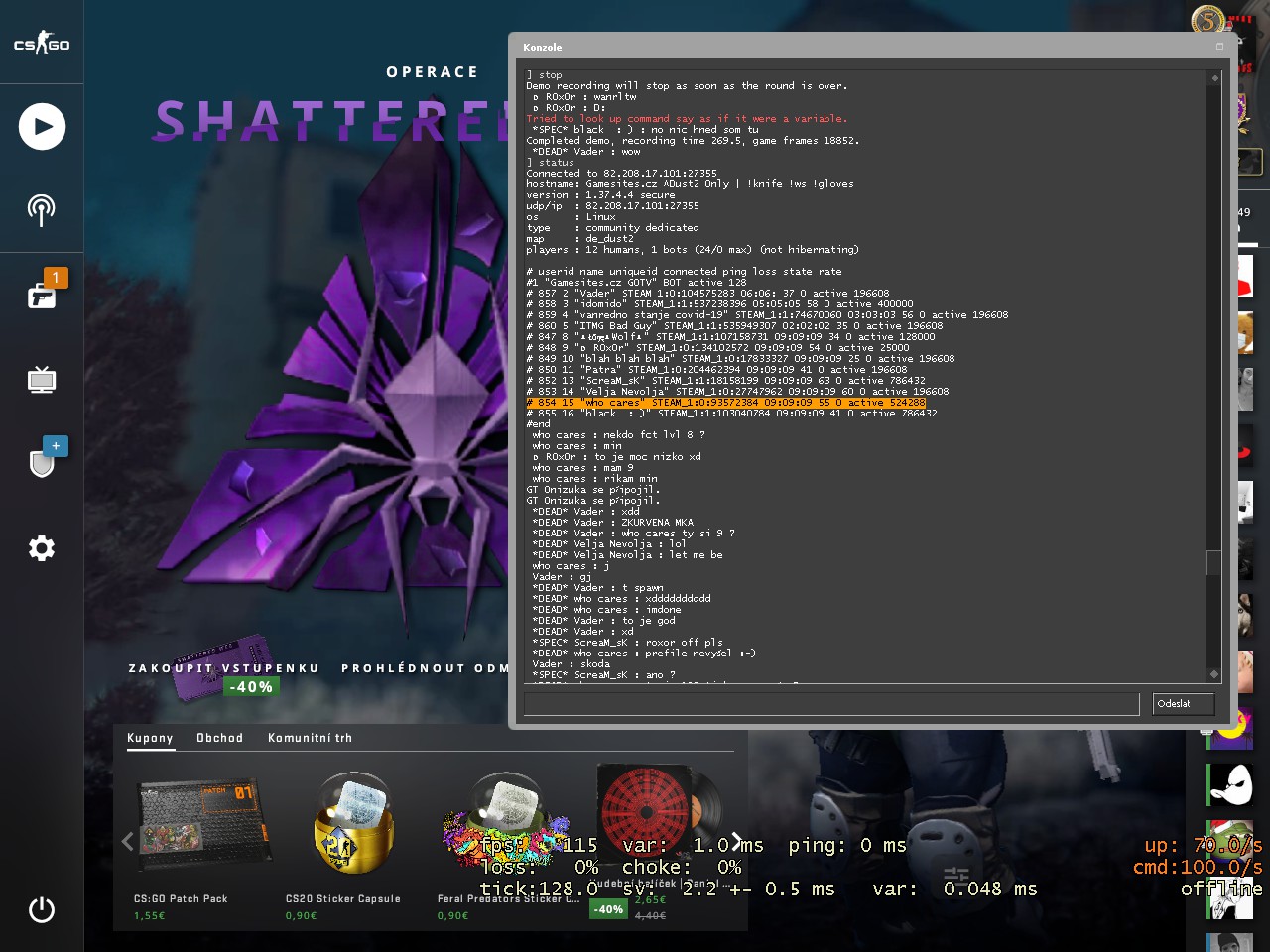The width and height of the screenshot is (1270, 952).
Task: Open the settings gear in the sidebar
Action: (x=42, y=548)
